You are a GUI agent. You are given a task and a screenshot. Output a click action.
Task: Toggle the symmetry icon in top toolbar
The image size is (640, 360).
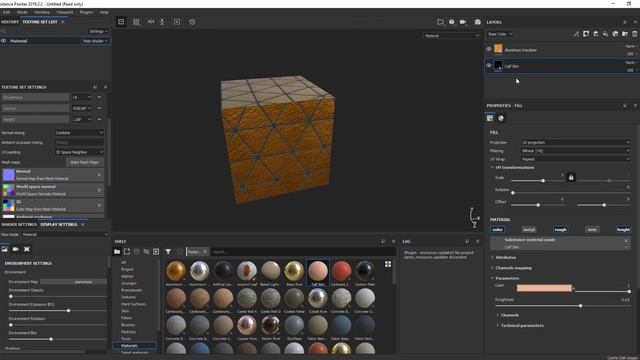coord(151,22)
